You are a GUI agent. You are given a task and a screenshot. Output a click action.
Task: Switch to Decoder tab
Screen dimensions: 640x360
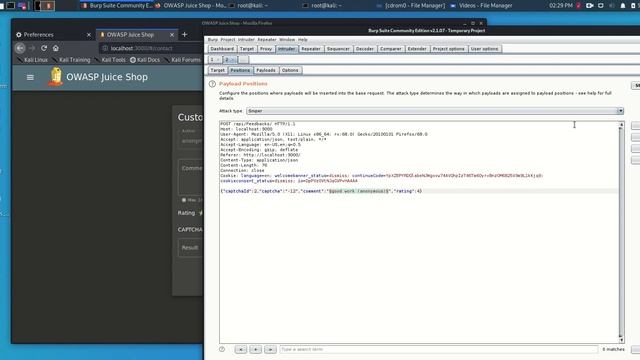coord(365,49)
